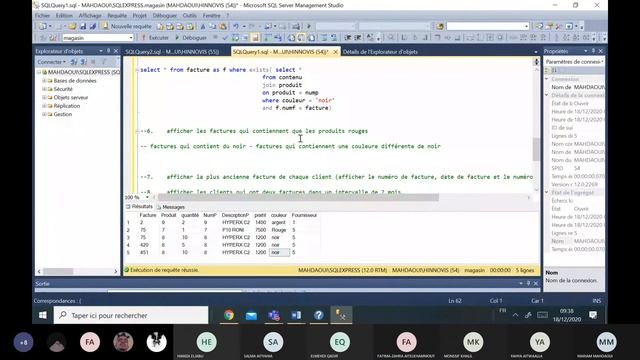Close the SQLQuery1.sql tab
The width and height of the screenshot is (640, 360).
(335, 52)
